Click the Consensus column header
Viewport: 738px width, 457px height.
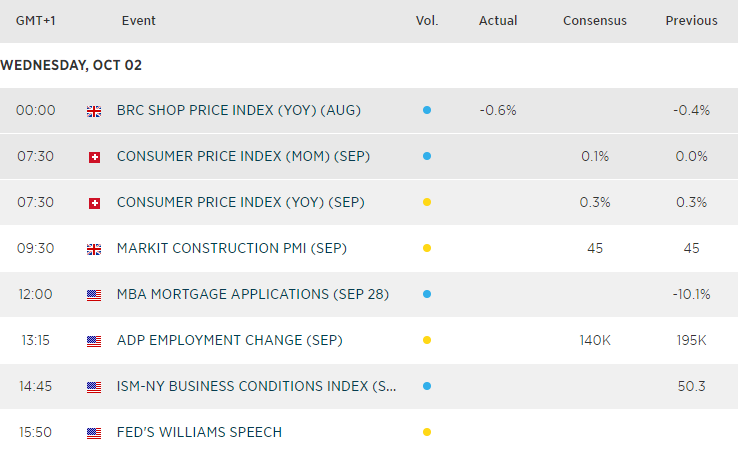point(595,21)
